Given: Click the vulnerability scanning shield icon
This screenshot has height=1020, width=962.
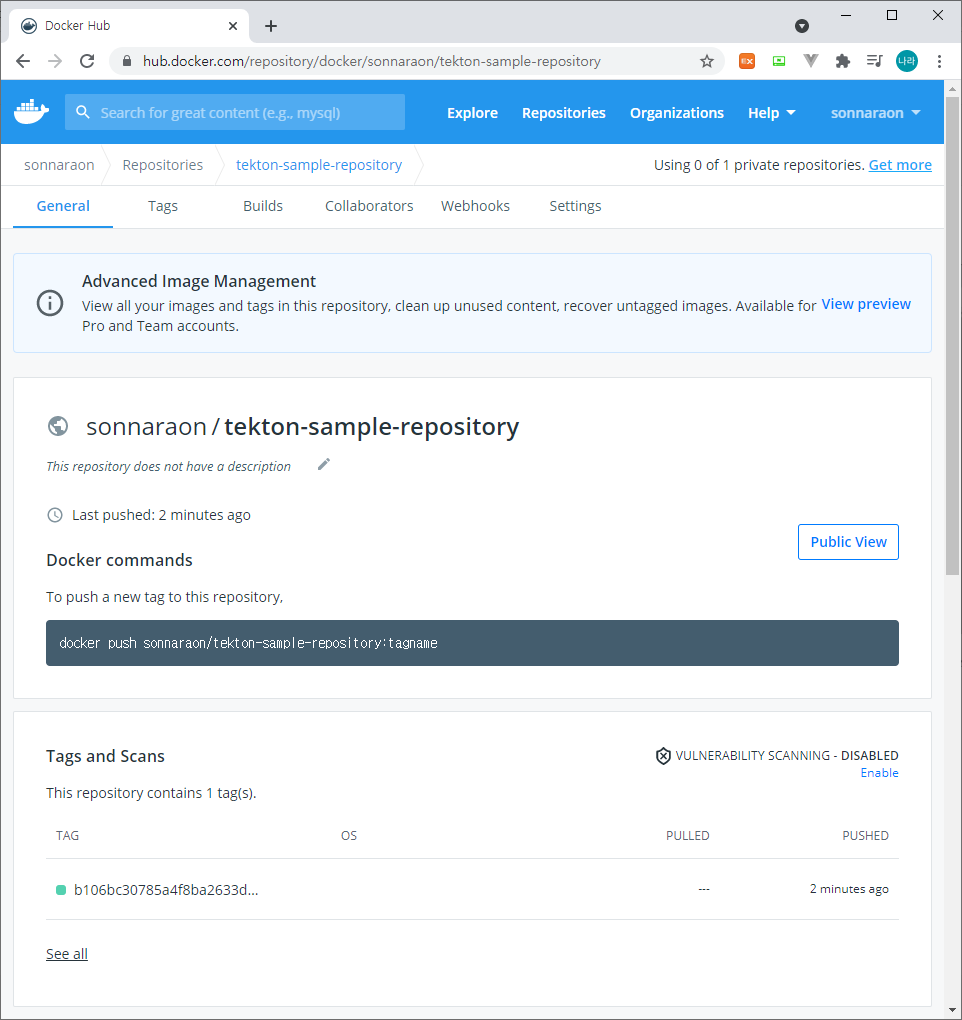Looking at the screenshot, I should click(663, 756).
